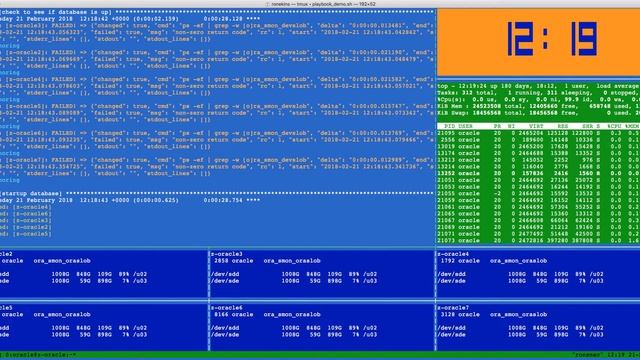Click the 'top - 12:19:24 up 180 days' line
The height and width of the screenshot is (360, 640).
[x=538, y=86]
